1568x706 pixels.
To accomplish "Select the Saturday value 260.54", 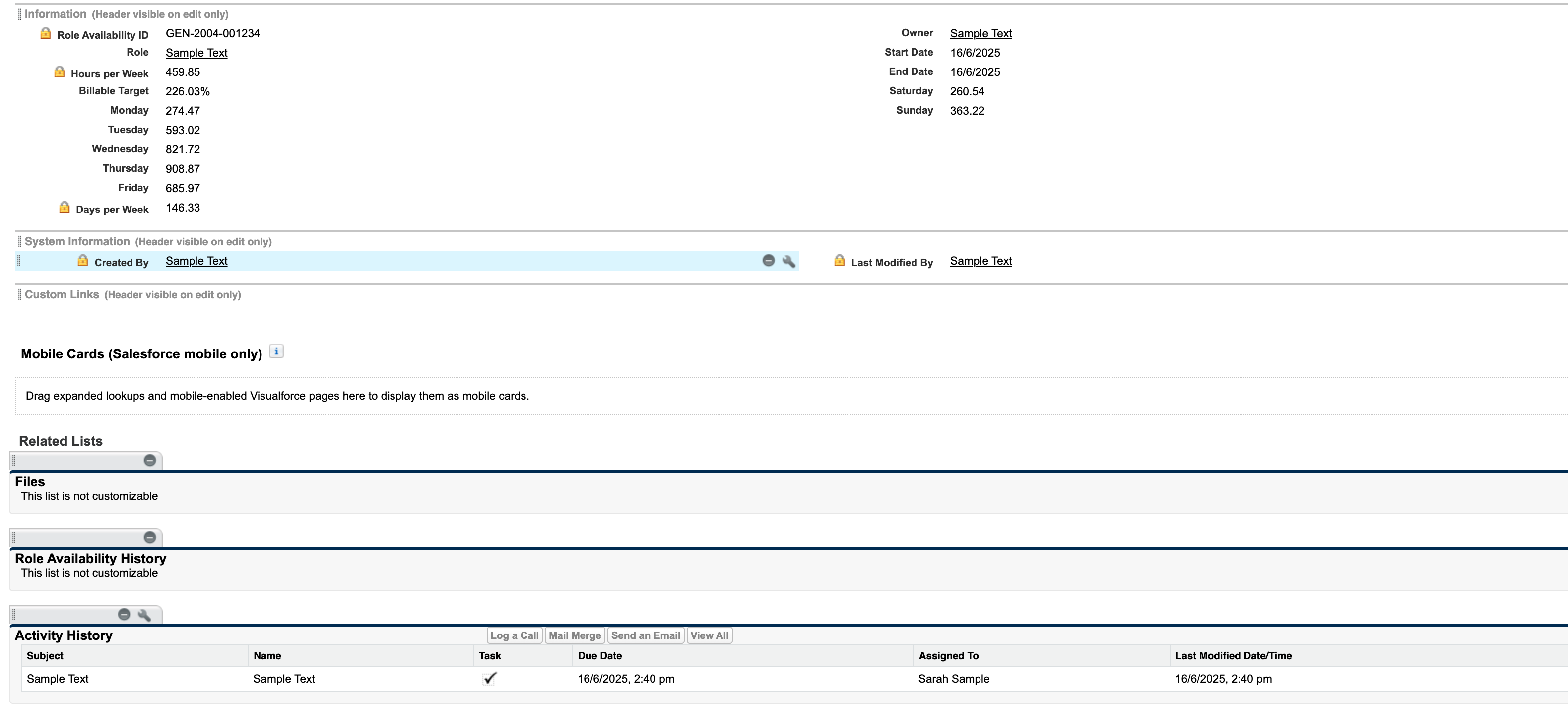I will click(967, 91).
